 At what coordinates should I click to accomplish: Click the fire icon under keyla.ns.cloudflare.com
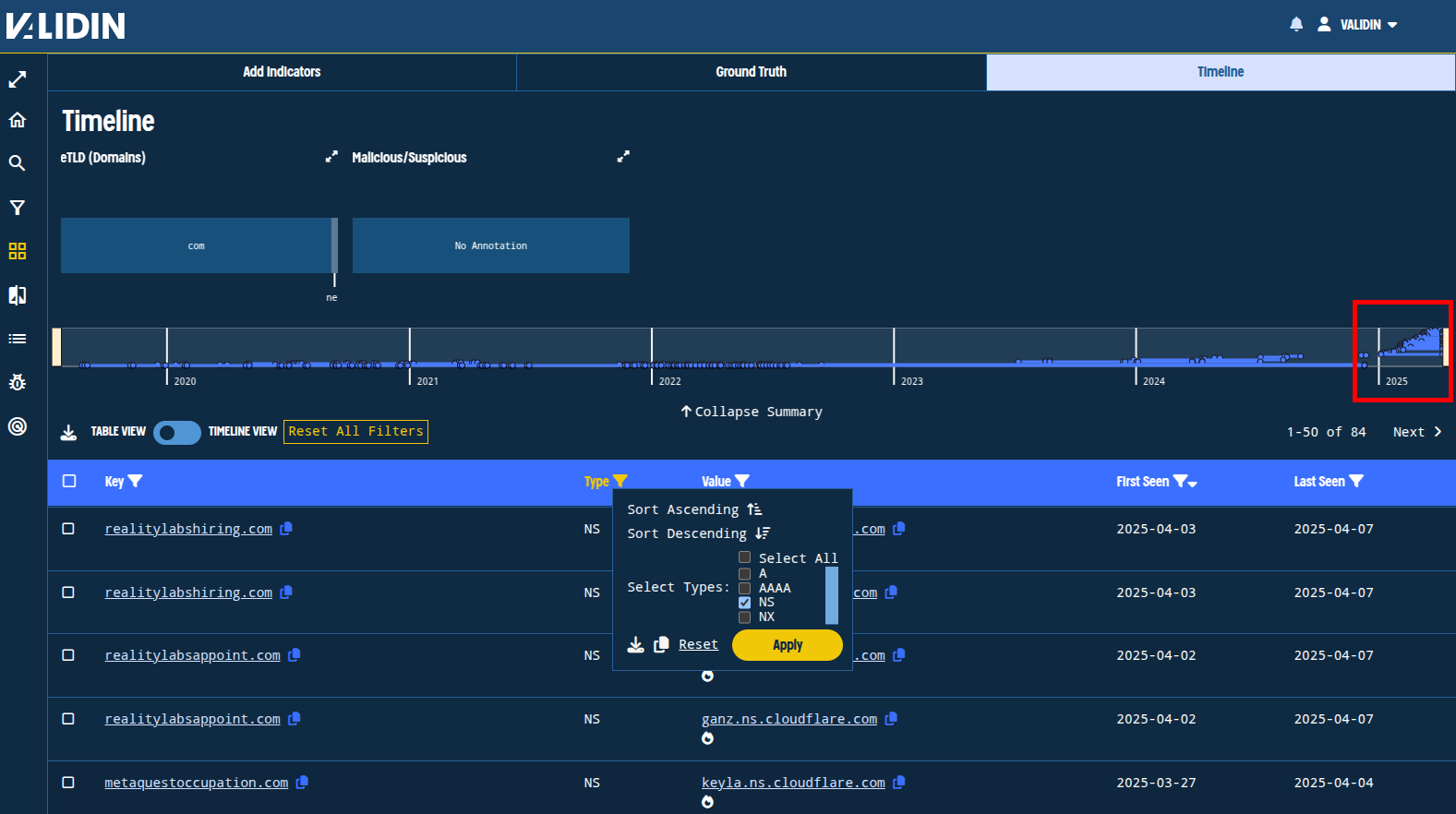pos(707,802)
